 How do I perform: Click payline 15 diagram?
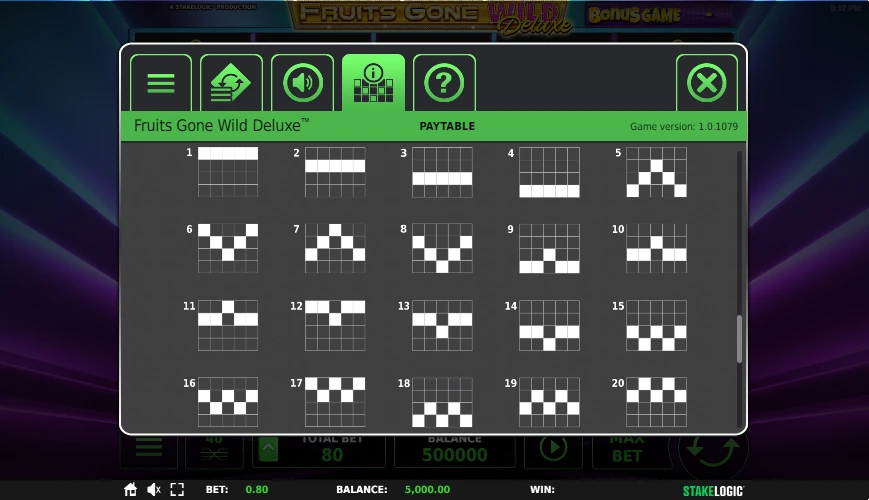point(657,325)
